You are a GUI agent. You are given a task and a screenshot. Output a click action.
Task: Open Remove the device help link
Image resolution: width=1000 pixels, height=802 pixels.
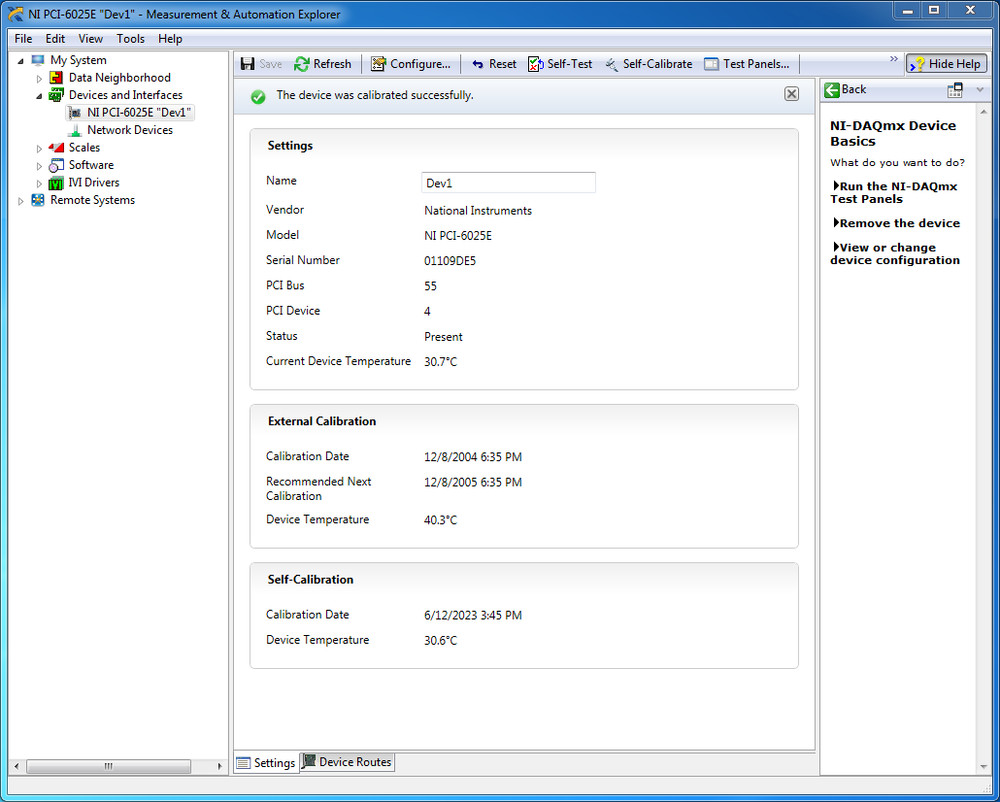(896, 223)
